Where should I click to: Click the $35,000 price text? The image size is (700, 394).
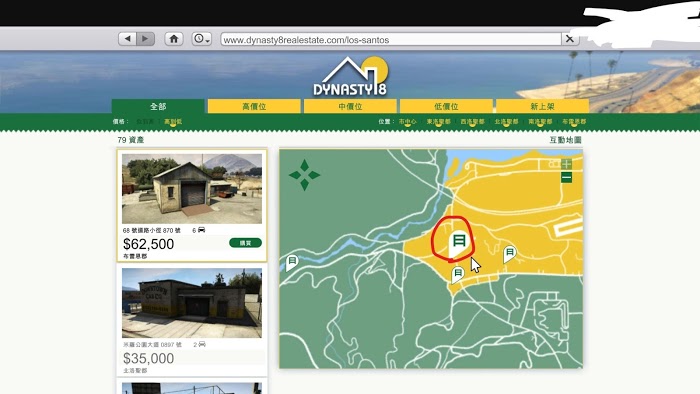pyautogui.click(x=148, y=358)
